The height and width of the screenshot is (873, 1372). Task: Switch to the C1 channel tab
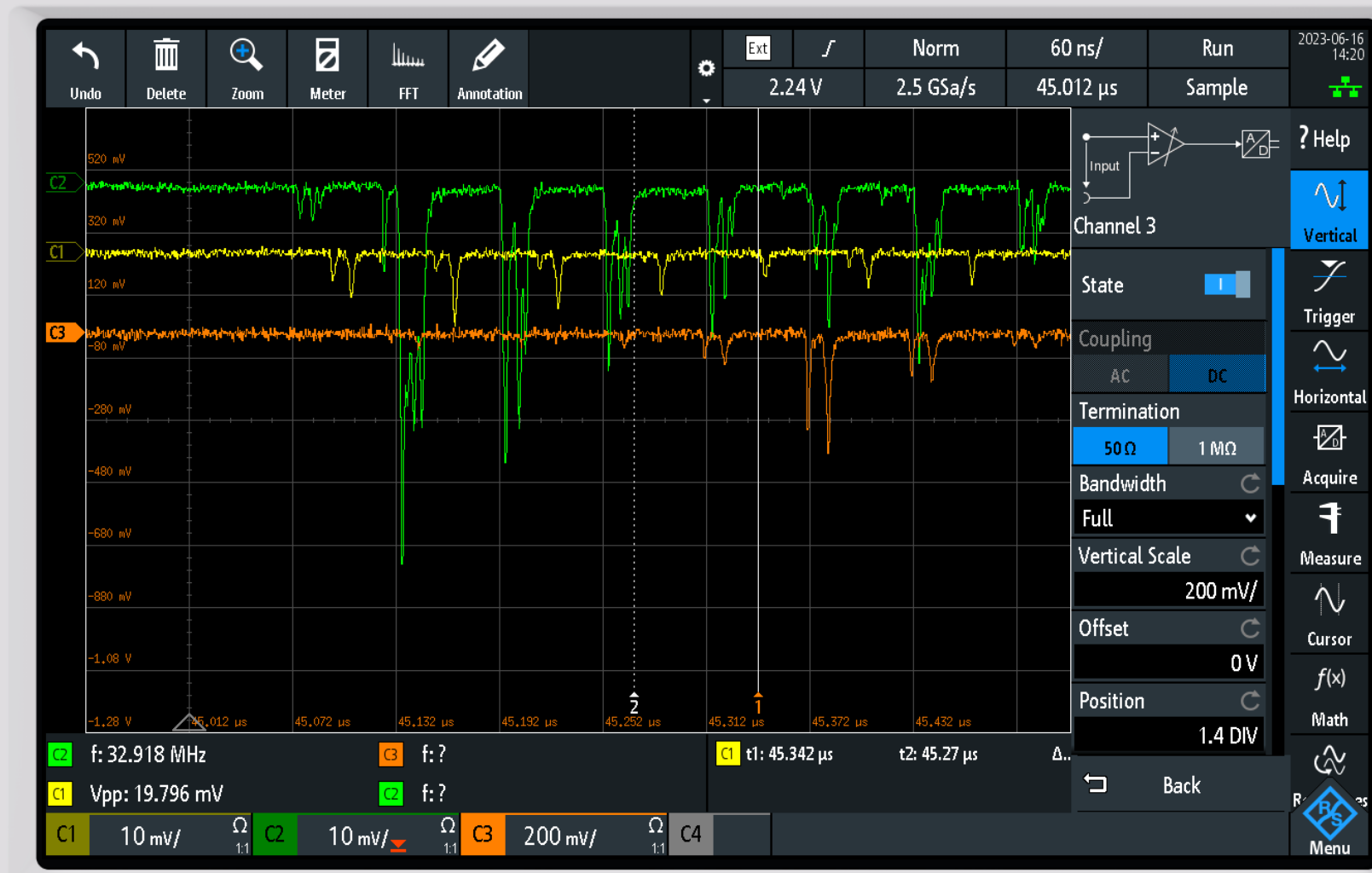[x=67, y=835]
